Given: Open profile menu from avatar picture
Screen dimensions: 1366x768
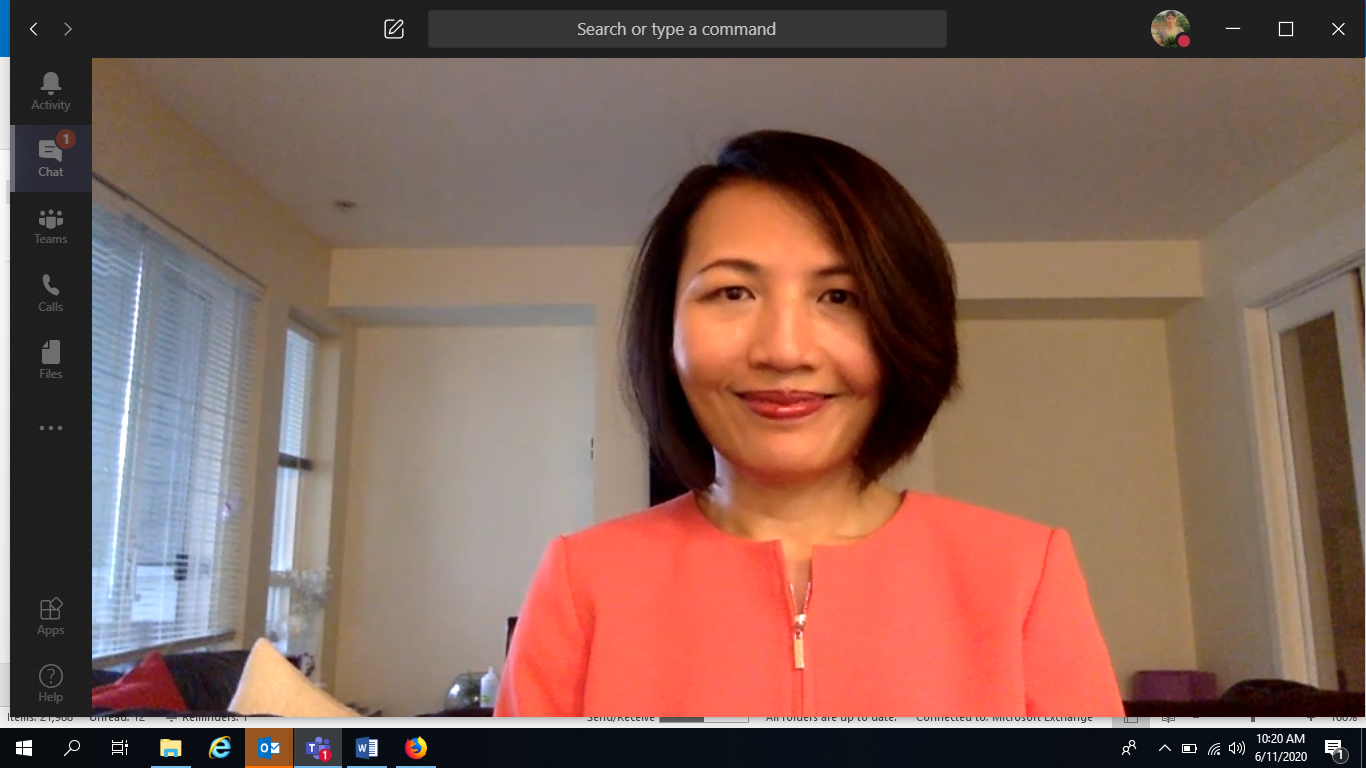Looking at the screenshot, I should click(x=1169, y=29).
